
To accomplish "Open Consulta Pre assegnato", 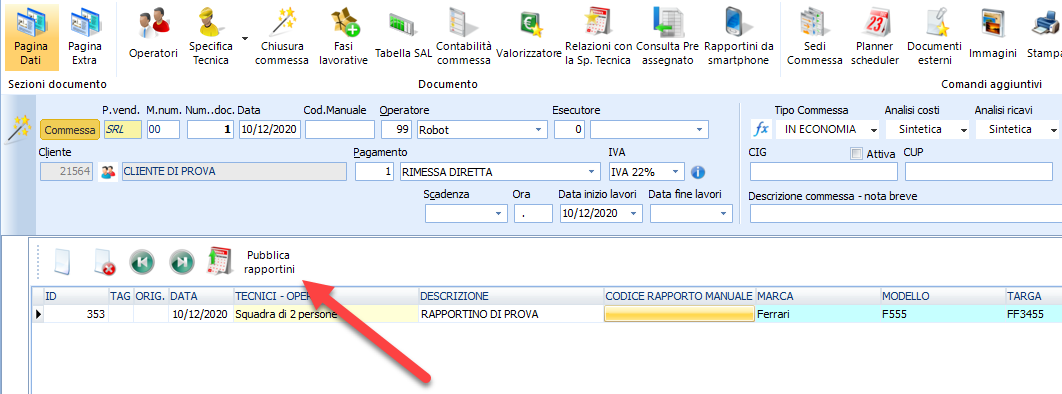I will [668, 37].
